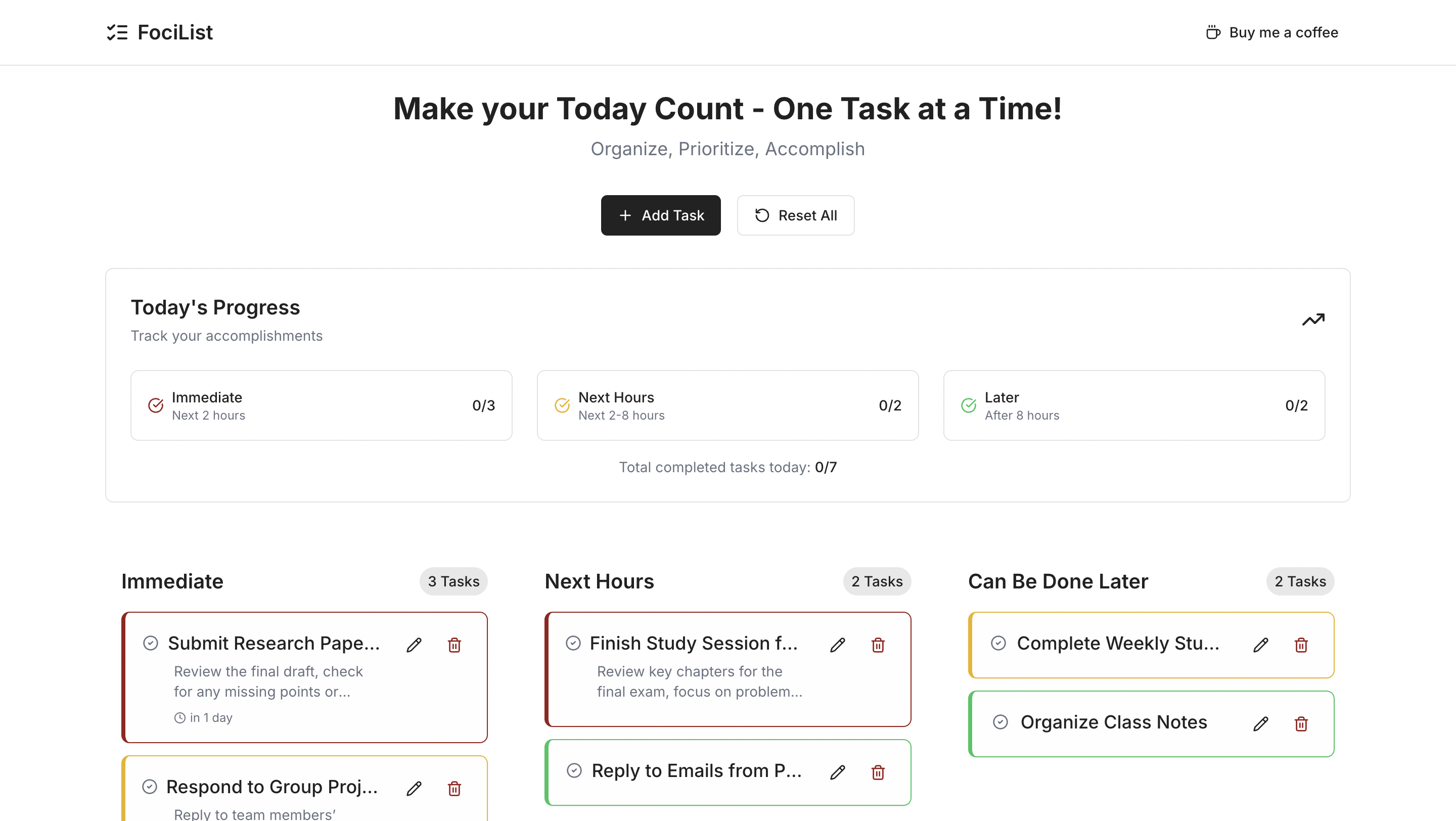Select the Later progress card
This screenshot has width=1456, height=821.
pyautogui.click(x=1134, y=405)
